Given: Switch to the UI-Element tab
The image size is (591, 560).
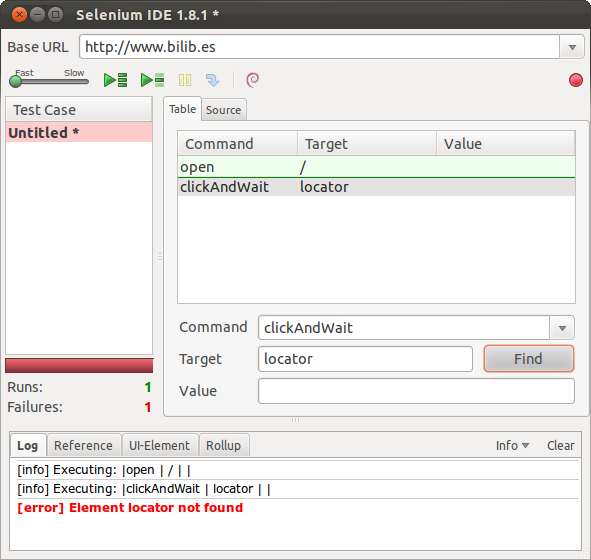Looking at the screenshot, I should [x=159, y=445].
